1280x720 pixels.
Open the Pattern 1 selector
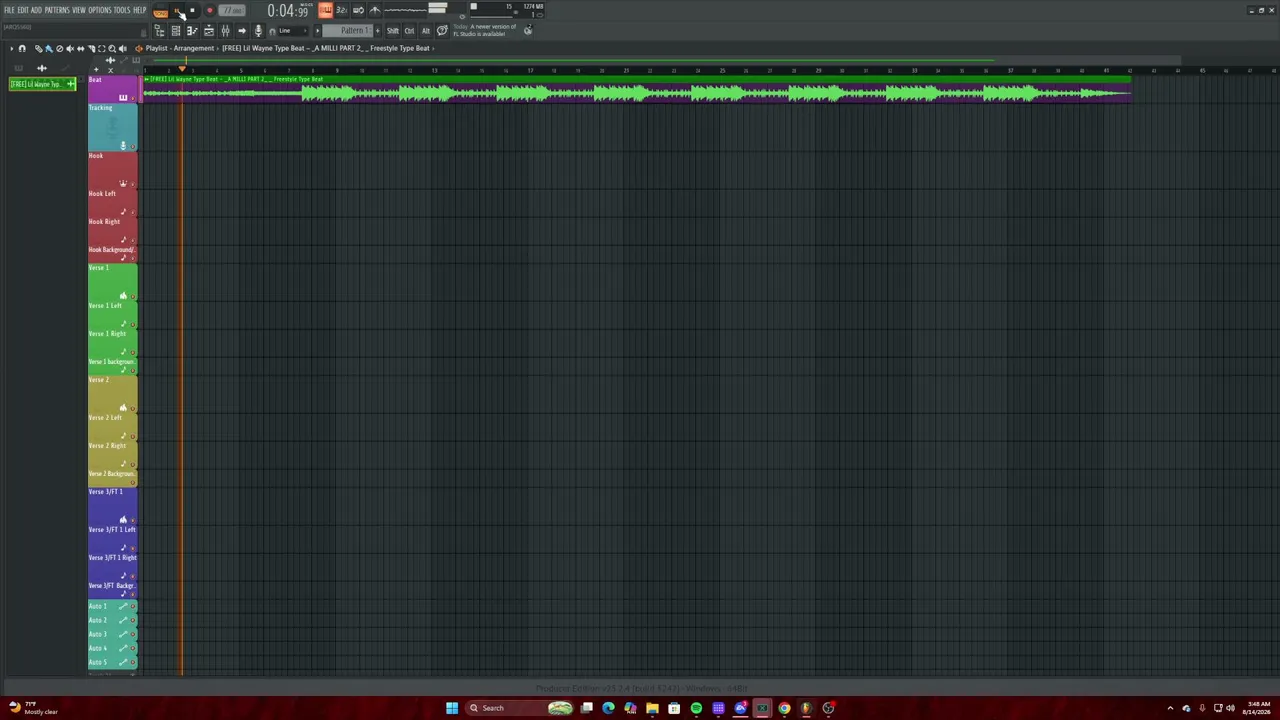[346, 31]
